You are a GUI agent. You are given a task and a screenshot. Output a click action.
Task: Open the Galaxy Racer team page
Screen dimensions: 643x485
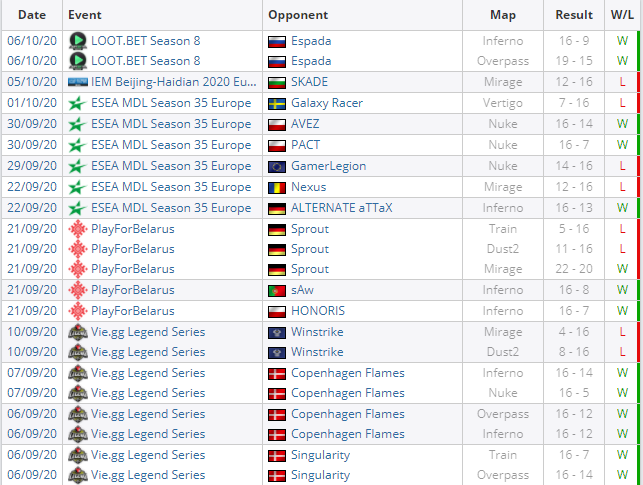tap(327, 103)
